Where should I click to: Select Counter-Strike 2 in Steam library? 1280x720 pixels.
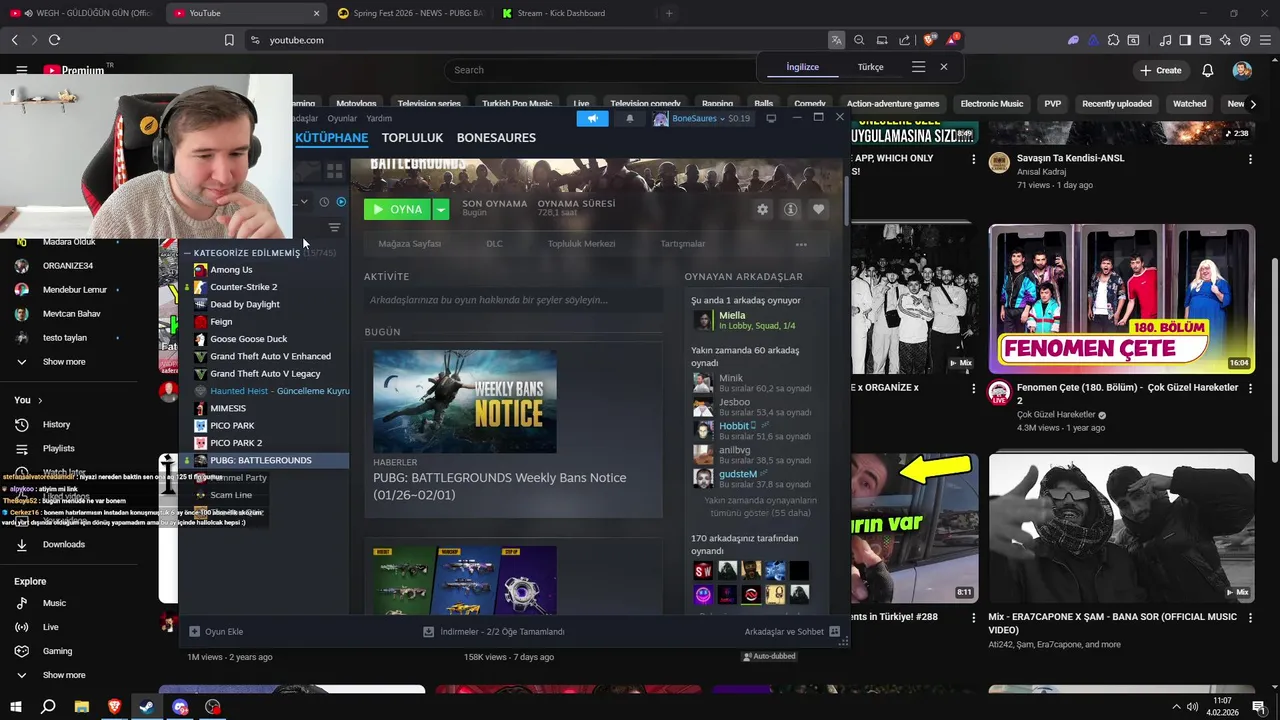point(243,287)
